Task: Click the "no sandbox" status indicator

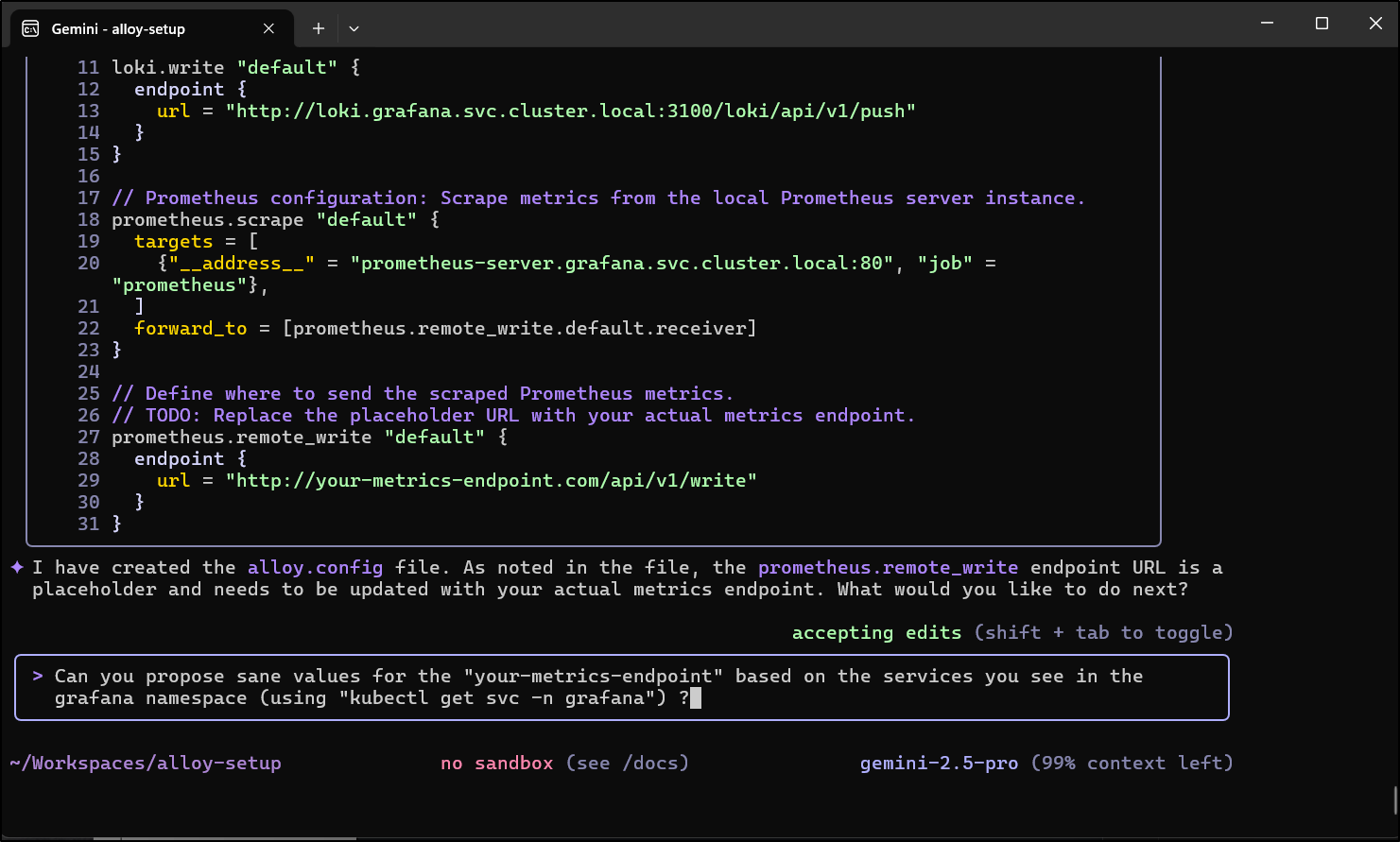Action: pyautogui.click(x=496, y=763)
